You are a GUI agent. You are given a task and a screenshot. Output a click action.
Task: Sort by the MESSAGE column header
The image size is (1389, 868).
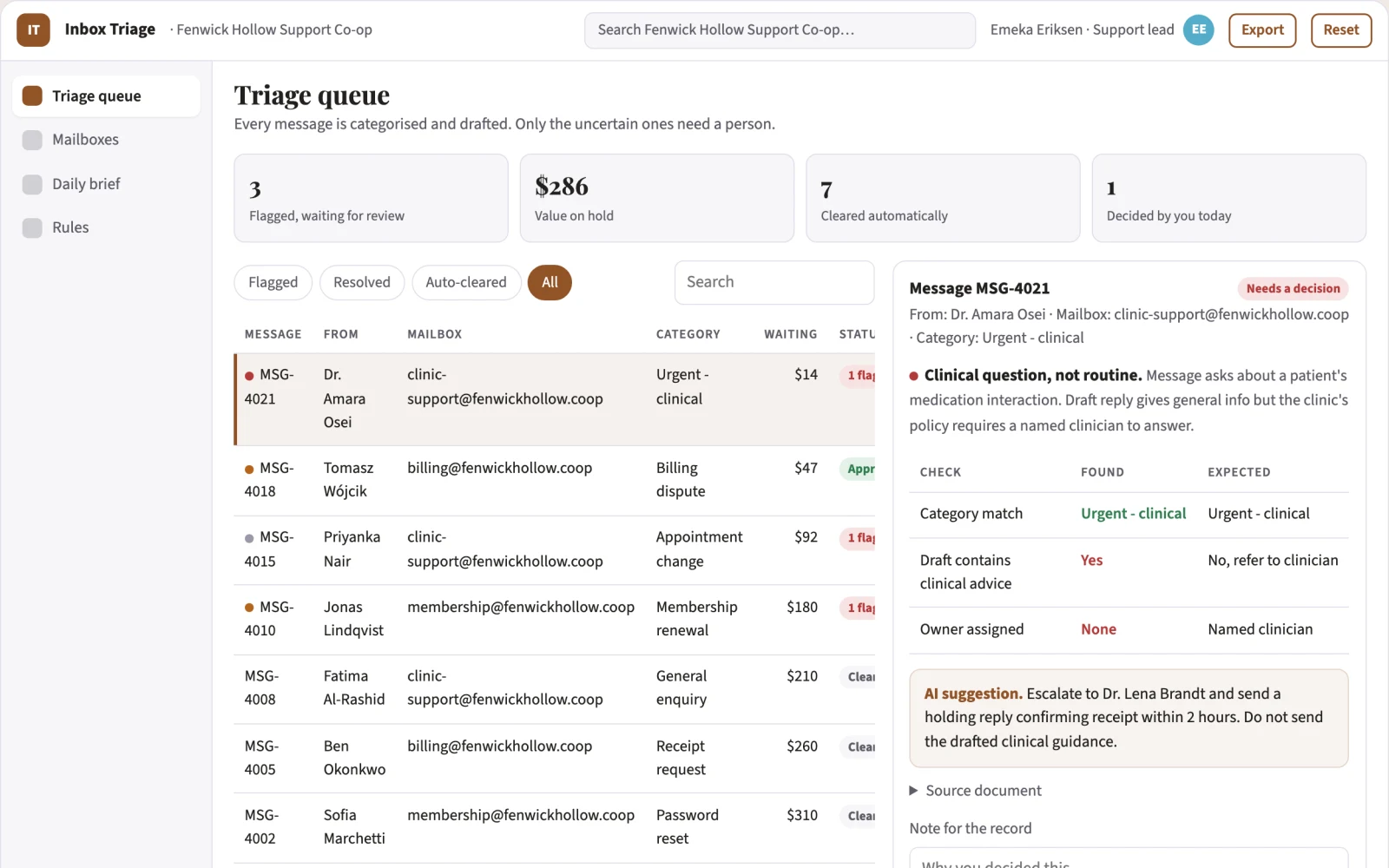point(273,334)
